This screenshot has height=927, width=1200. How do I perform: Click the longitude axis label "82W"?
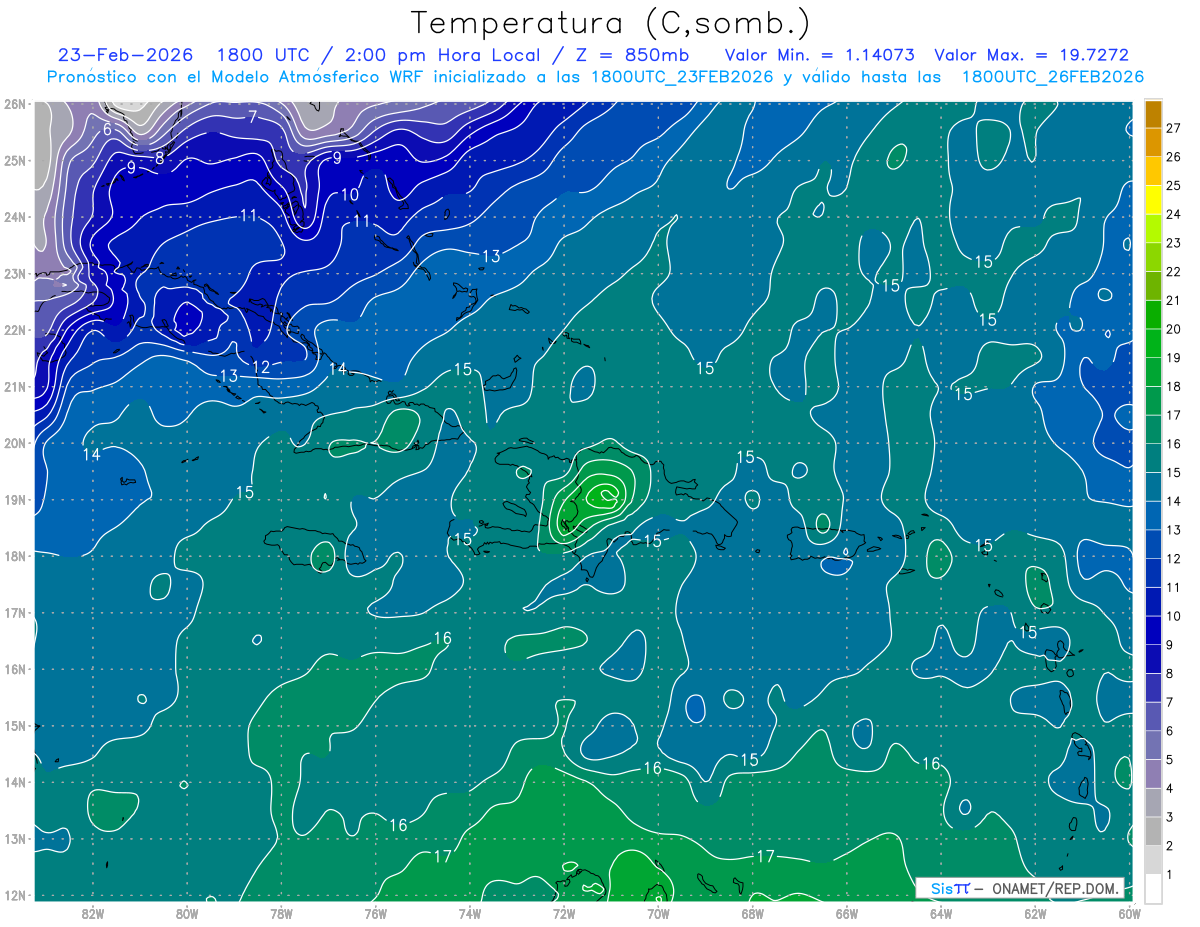pyautogui.click(x=93, y=912)
